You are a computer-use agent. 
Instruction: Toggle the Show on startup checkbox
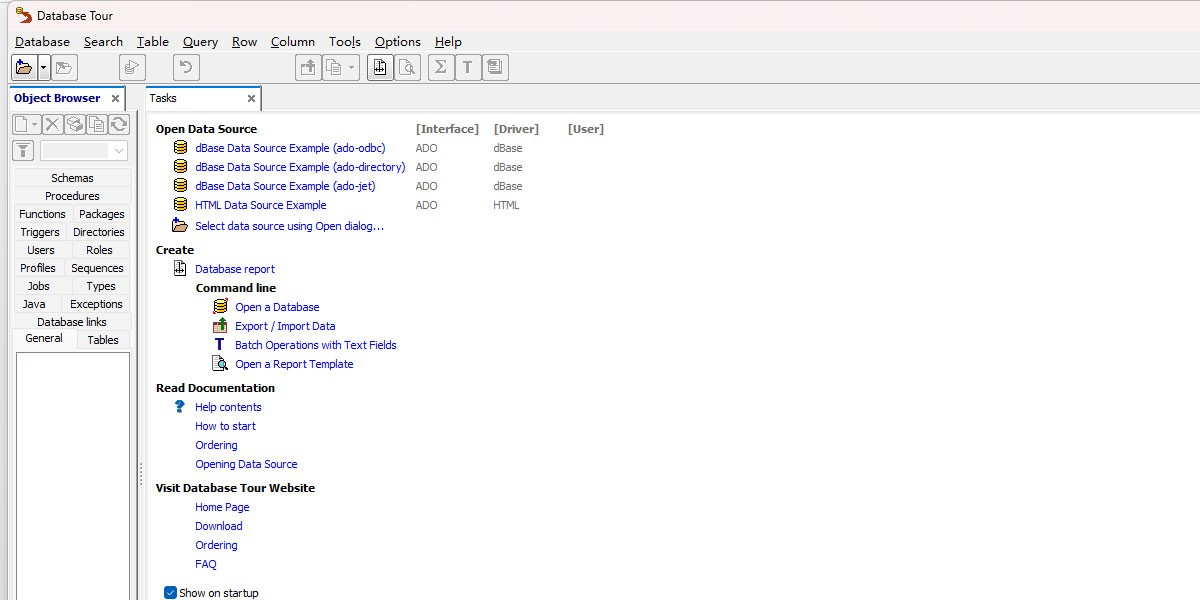pos(170,592)
